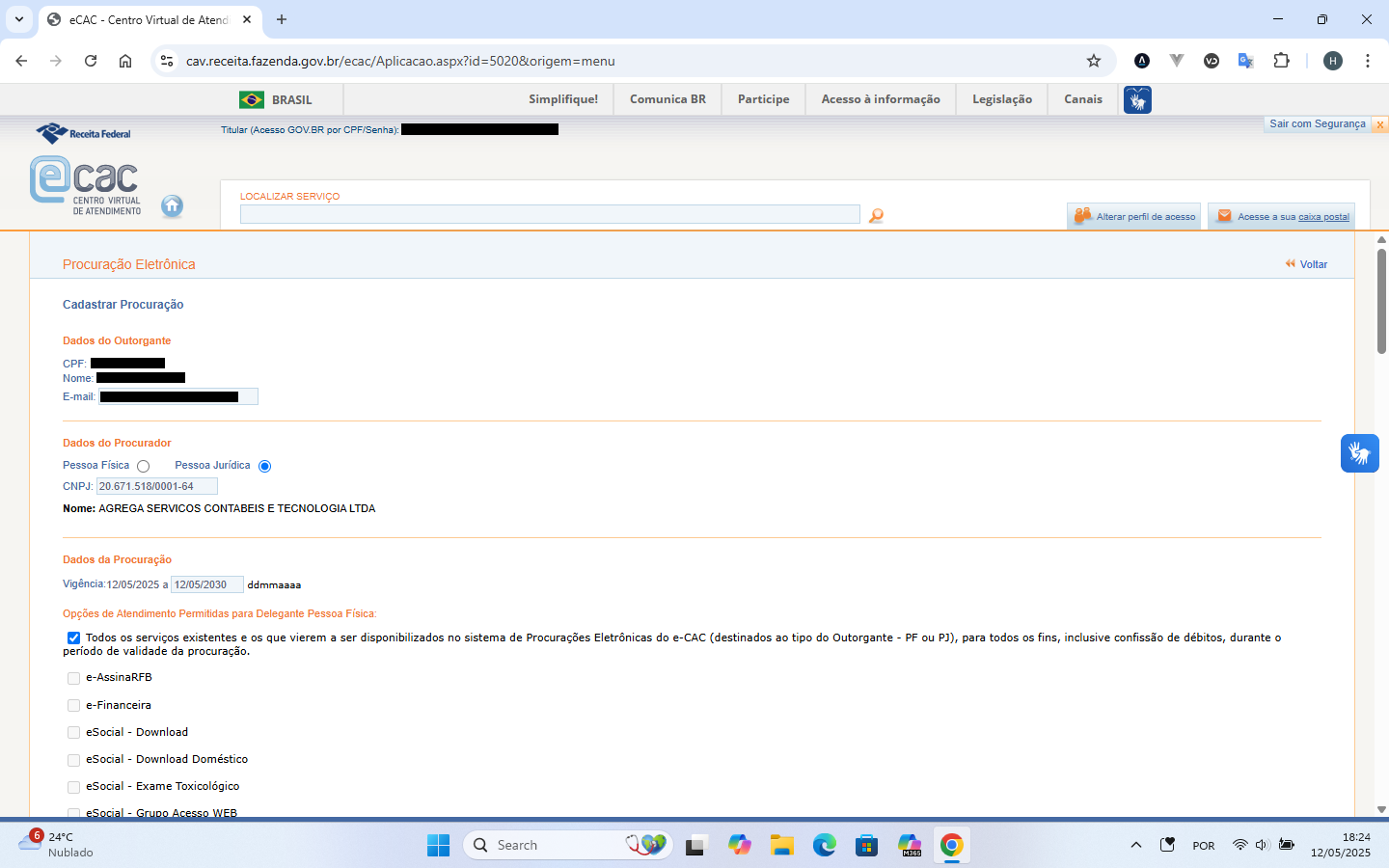Open File Explorer from the taskbar
Image resolution: width=1389 pixels, height=868 pixels.
tap(781, 846)
